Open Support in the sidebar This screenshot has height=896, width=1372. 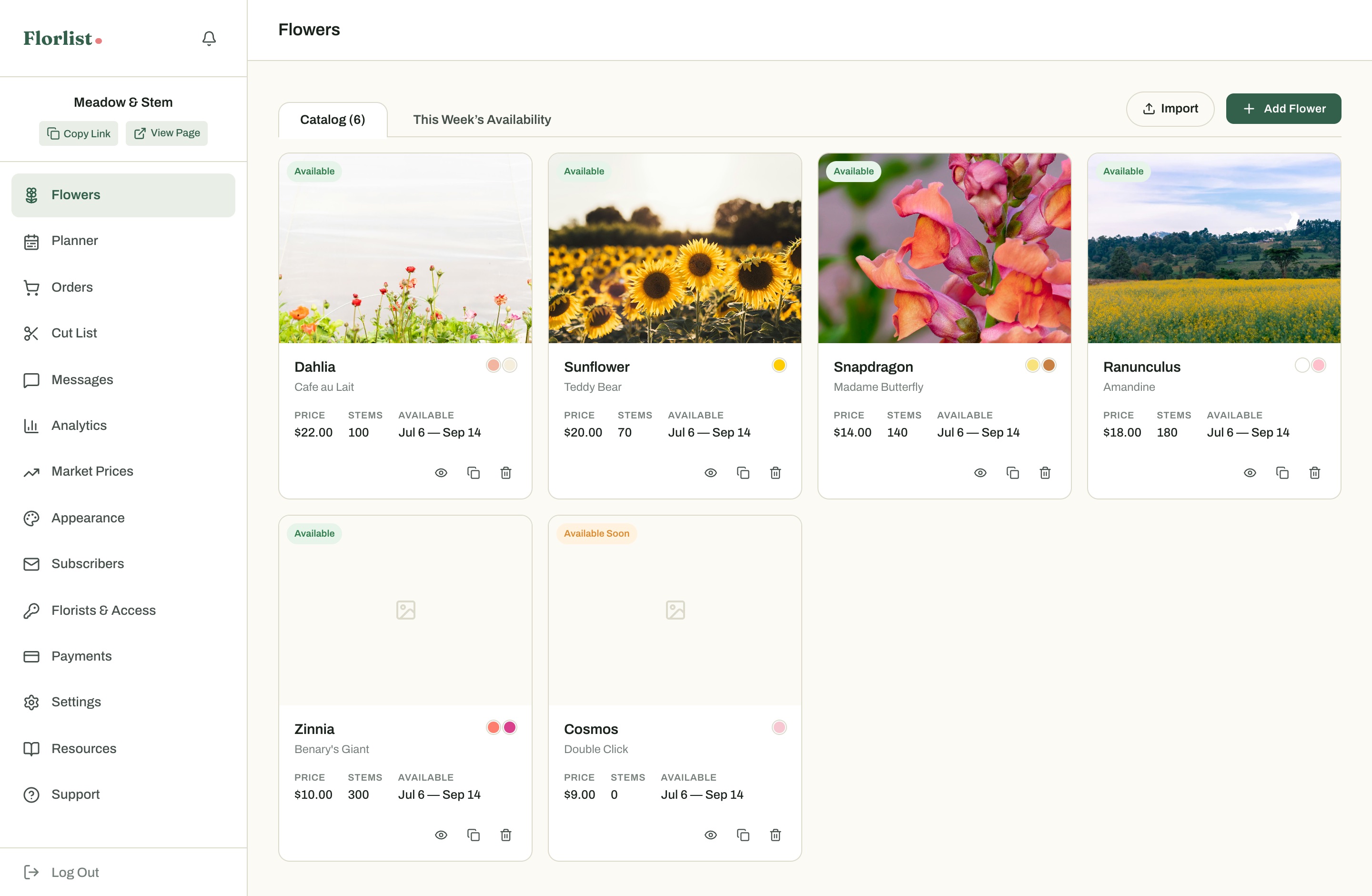click(123, 794)
